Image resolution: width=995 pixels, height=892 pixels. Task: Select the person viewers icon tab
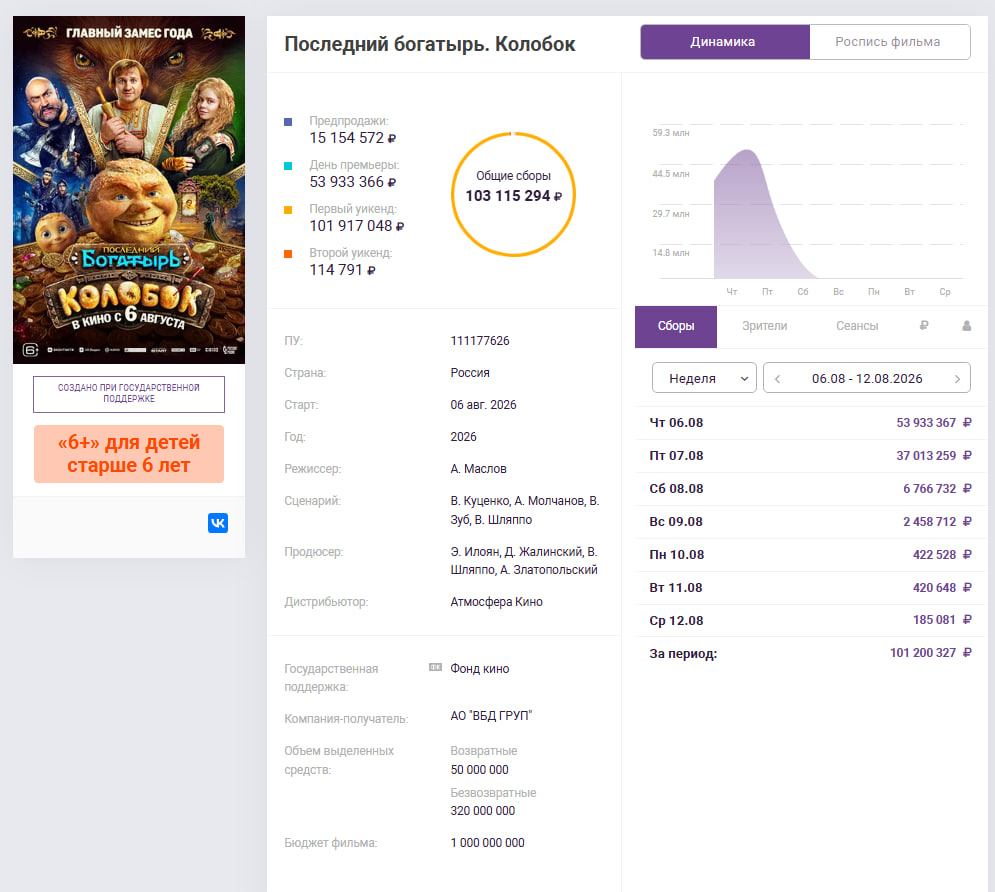[966, 325]
